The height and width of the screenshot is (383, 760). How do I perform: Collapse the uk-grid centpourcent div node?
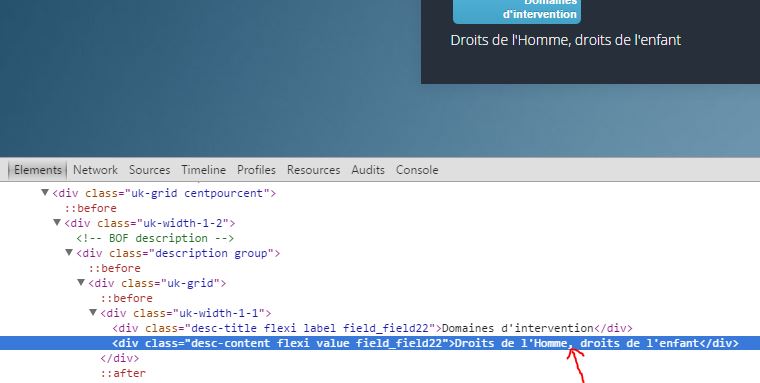[x=45, y=193]
